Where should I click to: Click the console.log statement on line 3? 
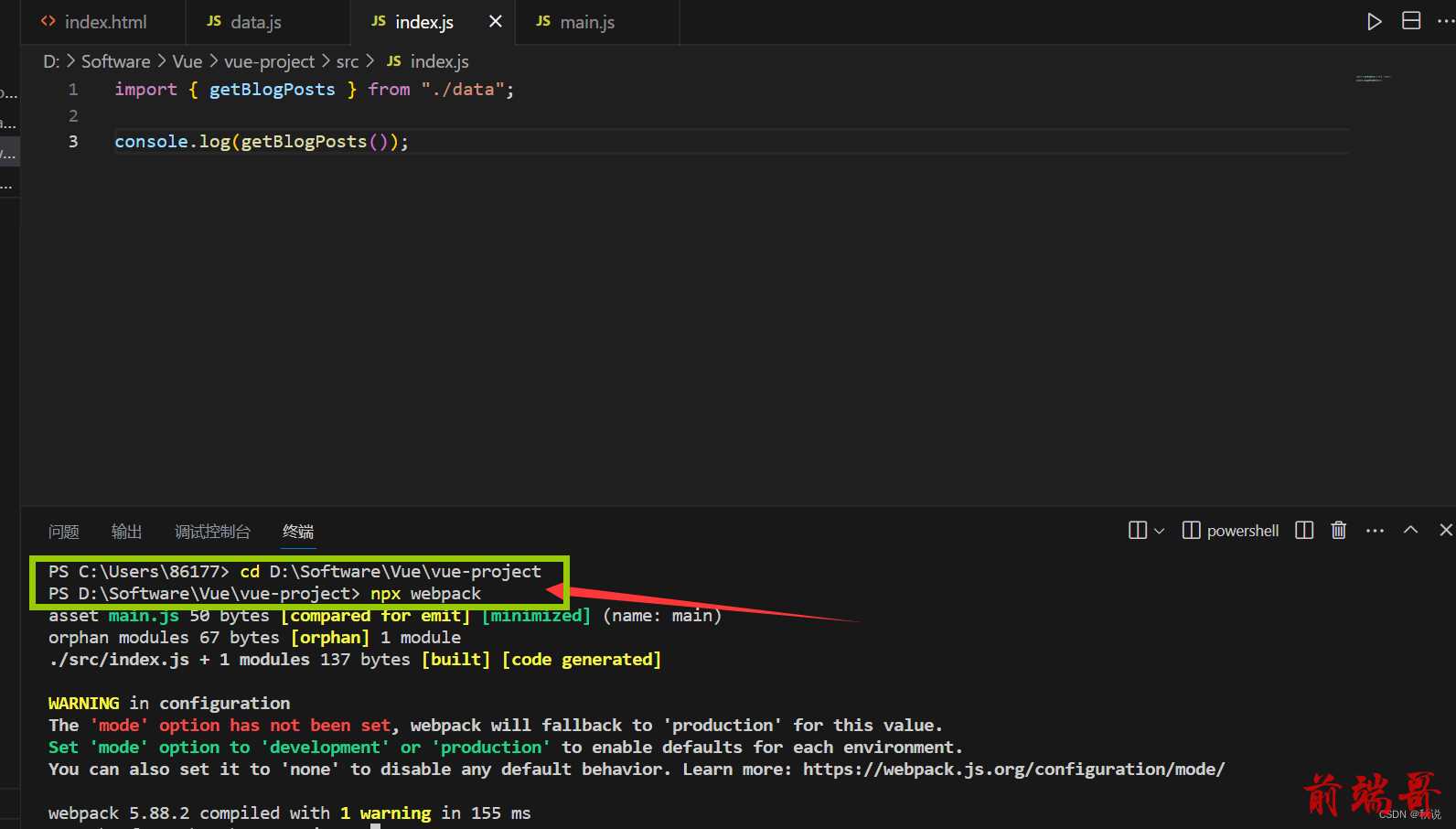coord(262,142)
